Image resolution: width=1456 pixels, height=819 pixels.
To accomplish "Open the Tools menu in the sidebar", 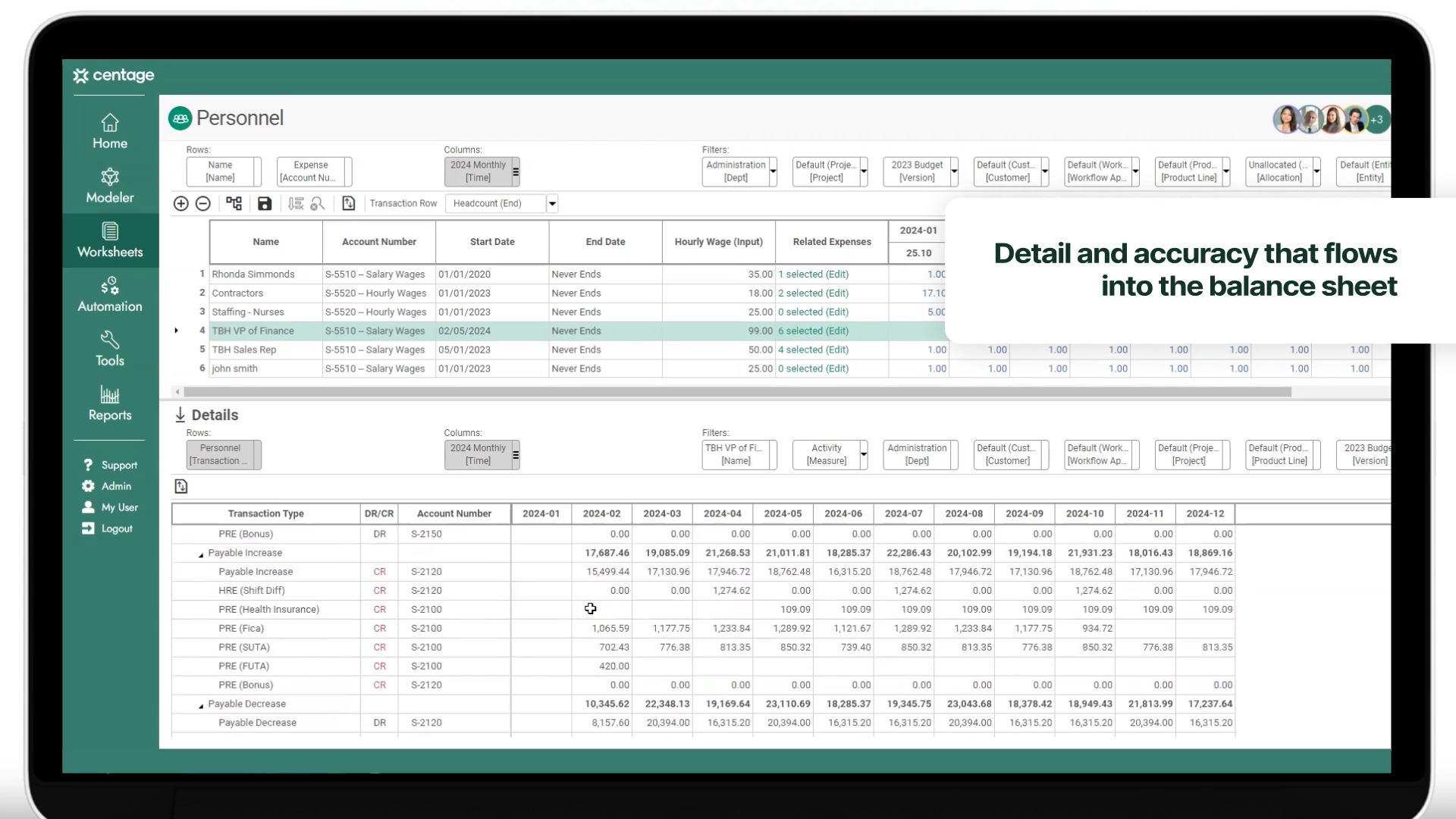I will 110,349.
